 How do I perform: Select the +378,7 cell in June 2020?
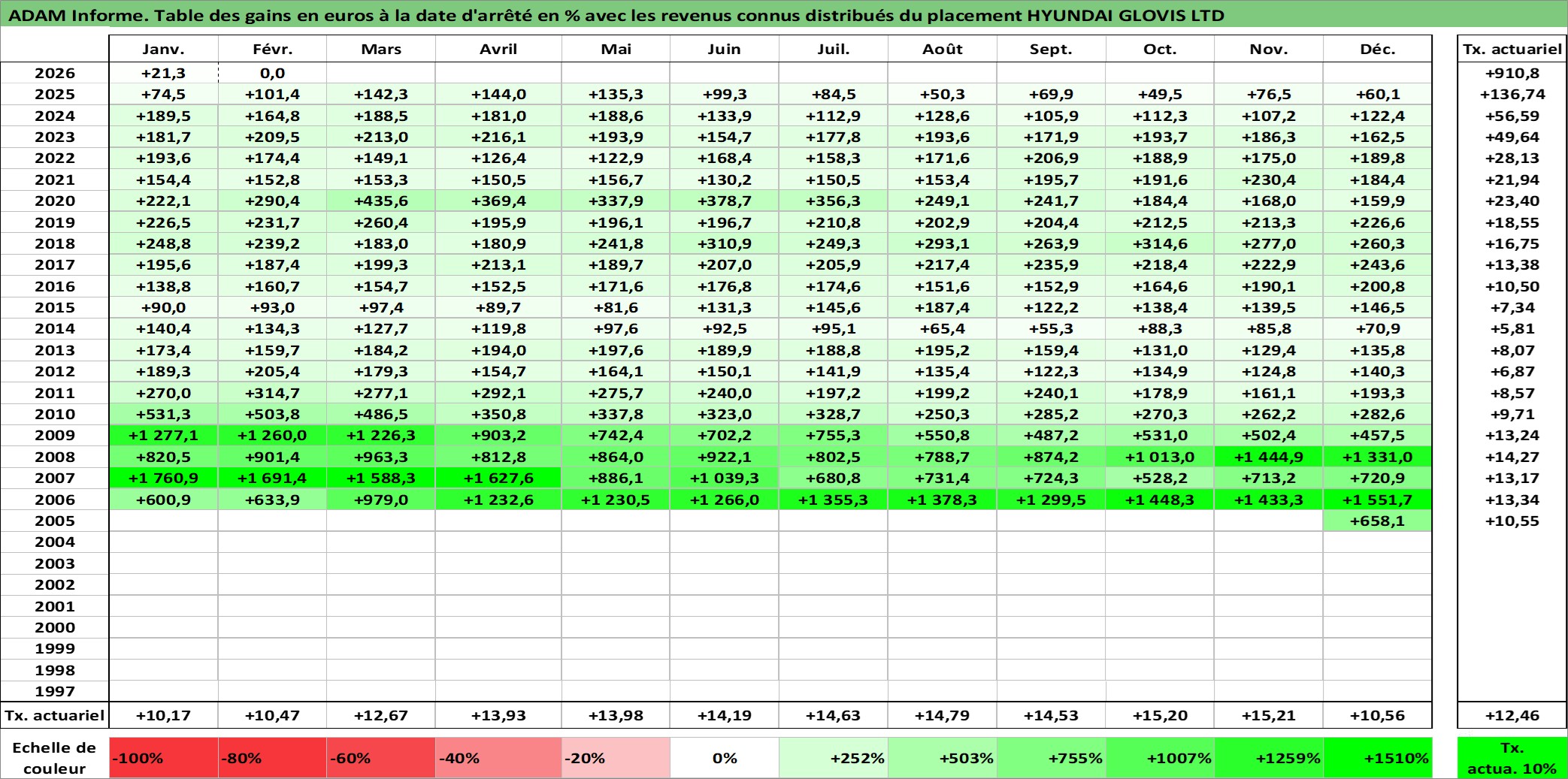pyautogui.click(x=724, y=201)
